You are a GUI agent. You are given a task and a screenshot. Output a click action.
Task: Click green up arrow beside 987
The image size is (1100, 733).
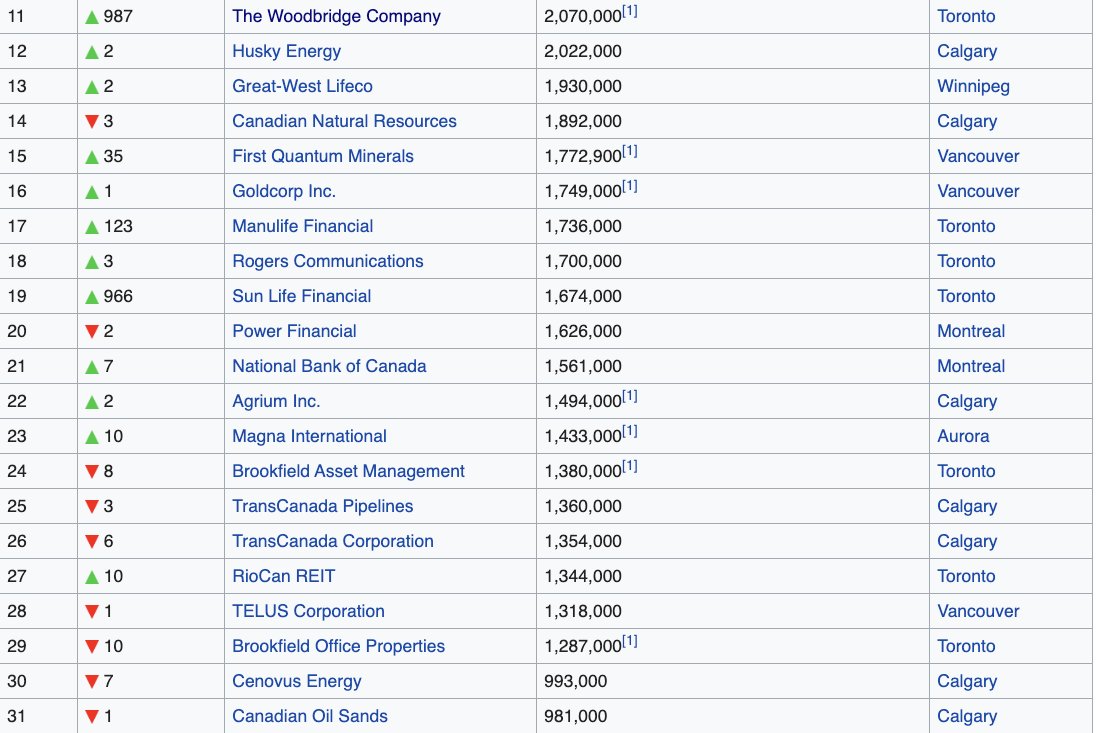(92, 17)
